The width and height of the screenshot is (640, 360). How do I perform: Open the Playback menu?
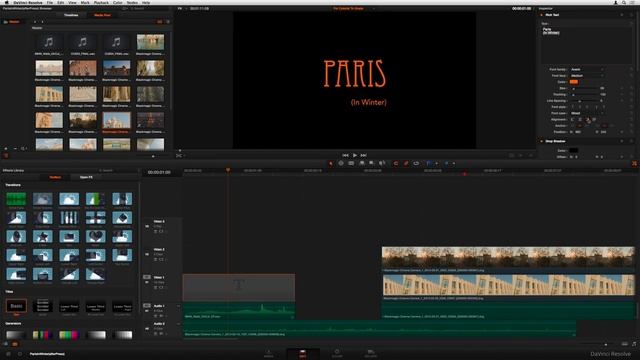[x=101, y=2]
